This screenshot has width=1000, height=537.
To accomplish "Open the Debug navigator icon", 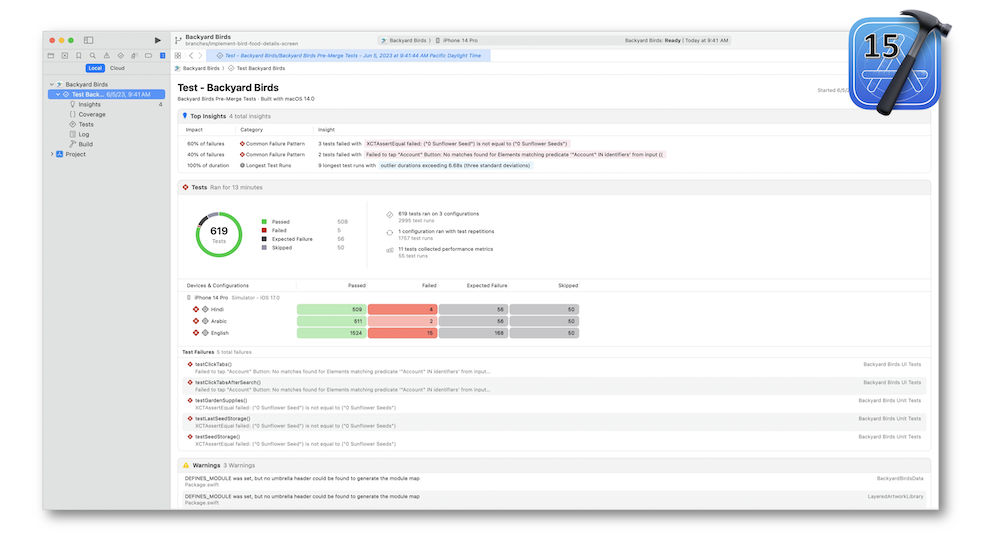I will click(135, 56).
